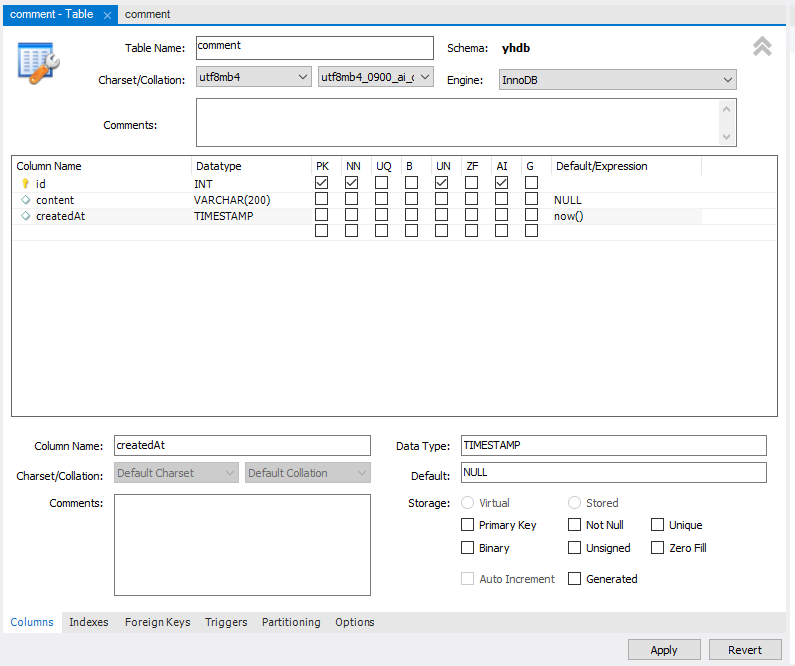The width and height of the screenshot is (795, 666).
Task: Open the InnoDB engine dropdown
Action: click(x=618, y=80)
